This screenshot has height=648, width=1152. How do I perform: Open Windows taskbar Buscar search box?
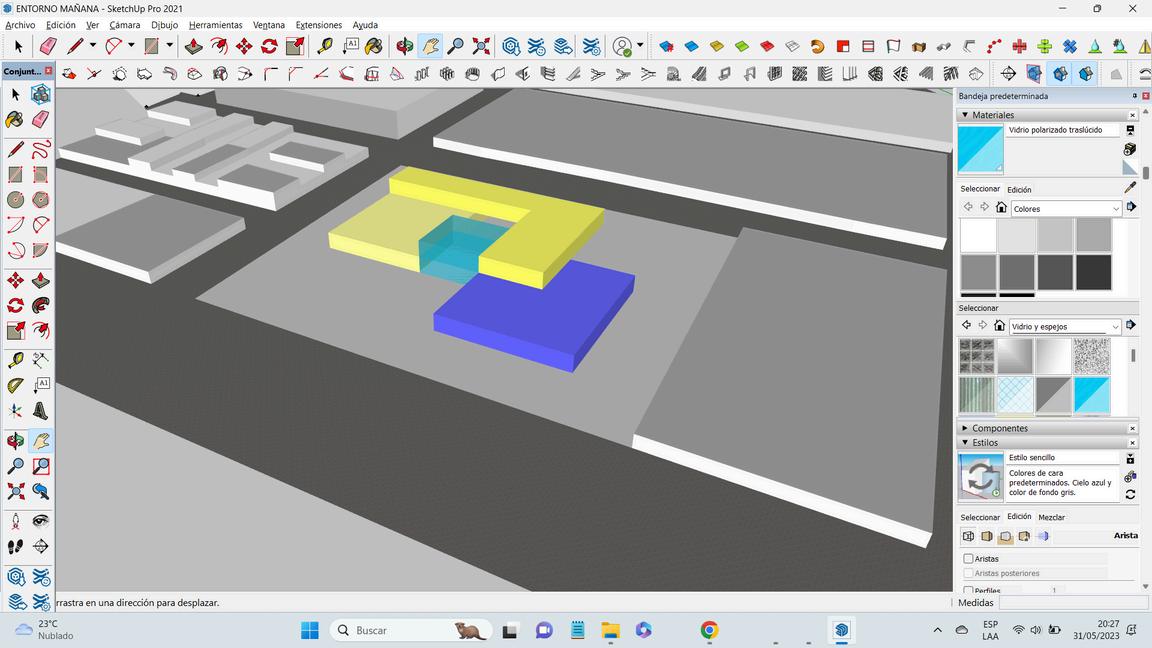pos(411,630)
